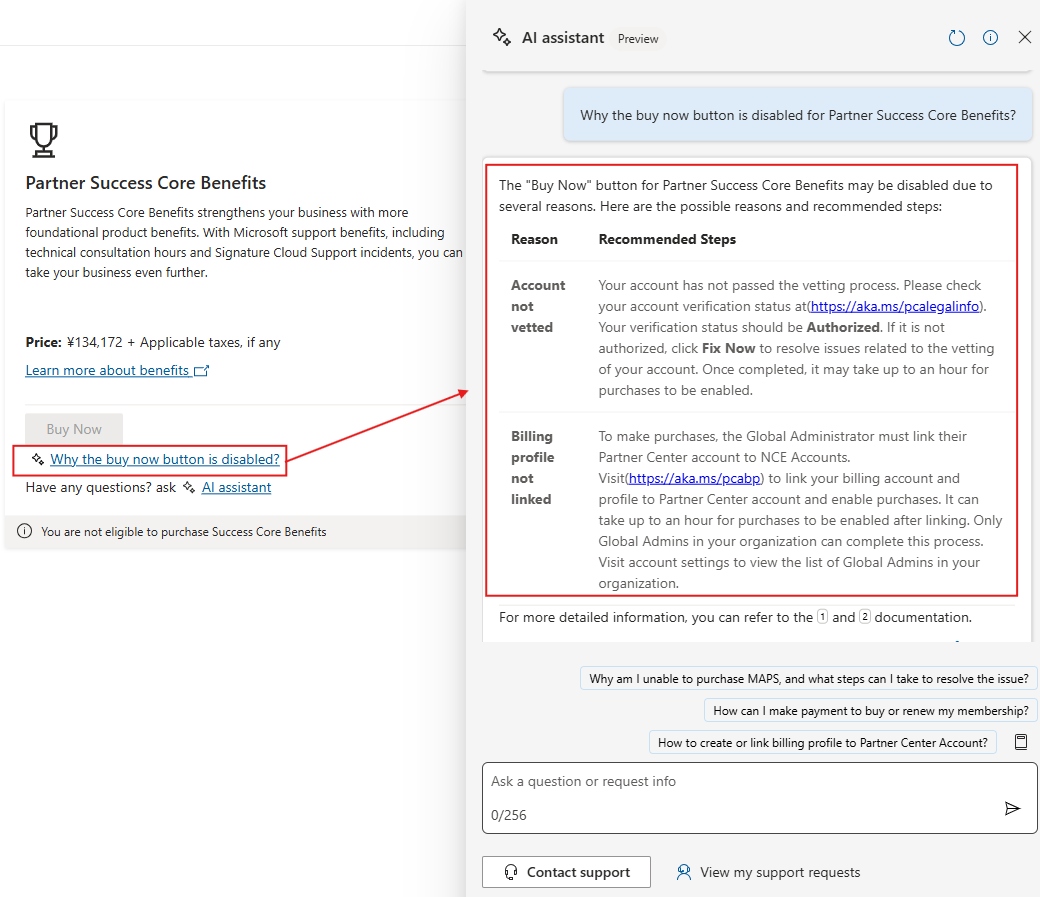Open citation 1 reference
This screenshot has height=897, width=1040.
(x=822, y=616)
